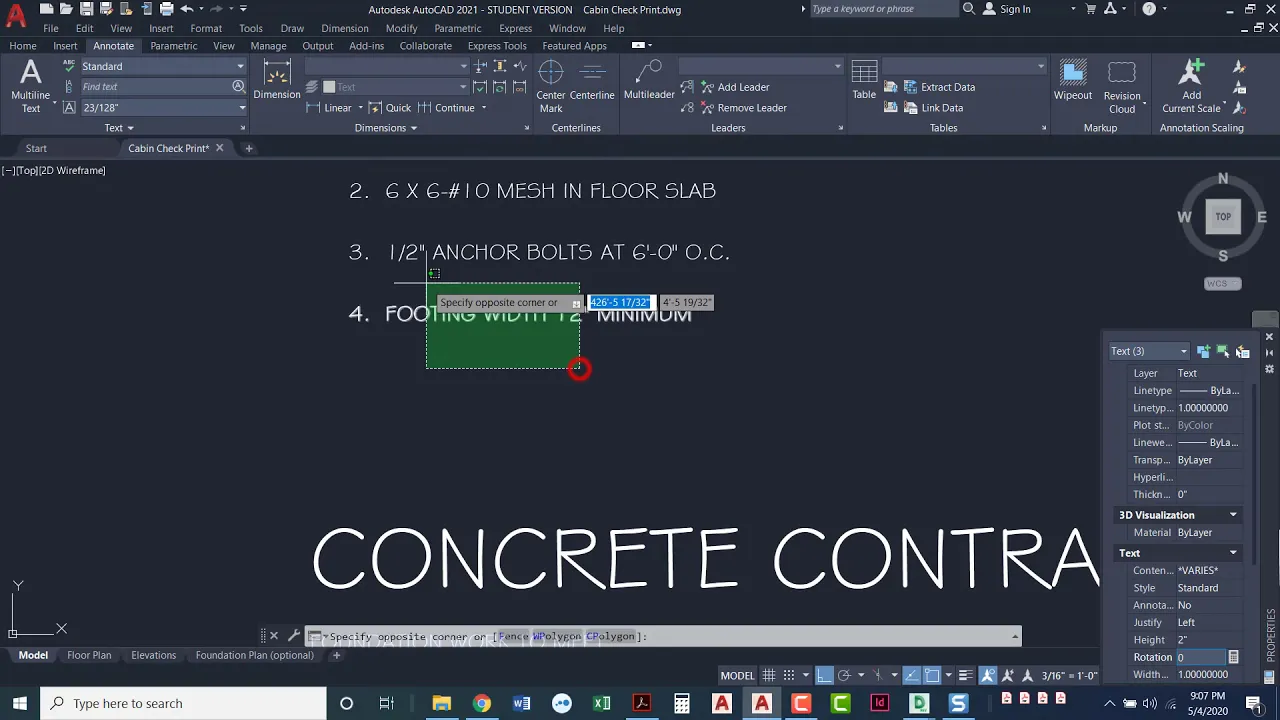The width and height of the screenshot is (1280, 720).
Task: Run spell check ABC icon
Action: click(69, 66)
